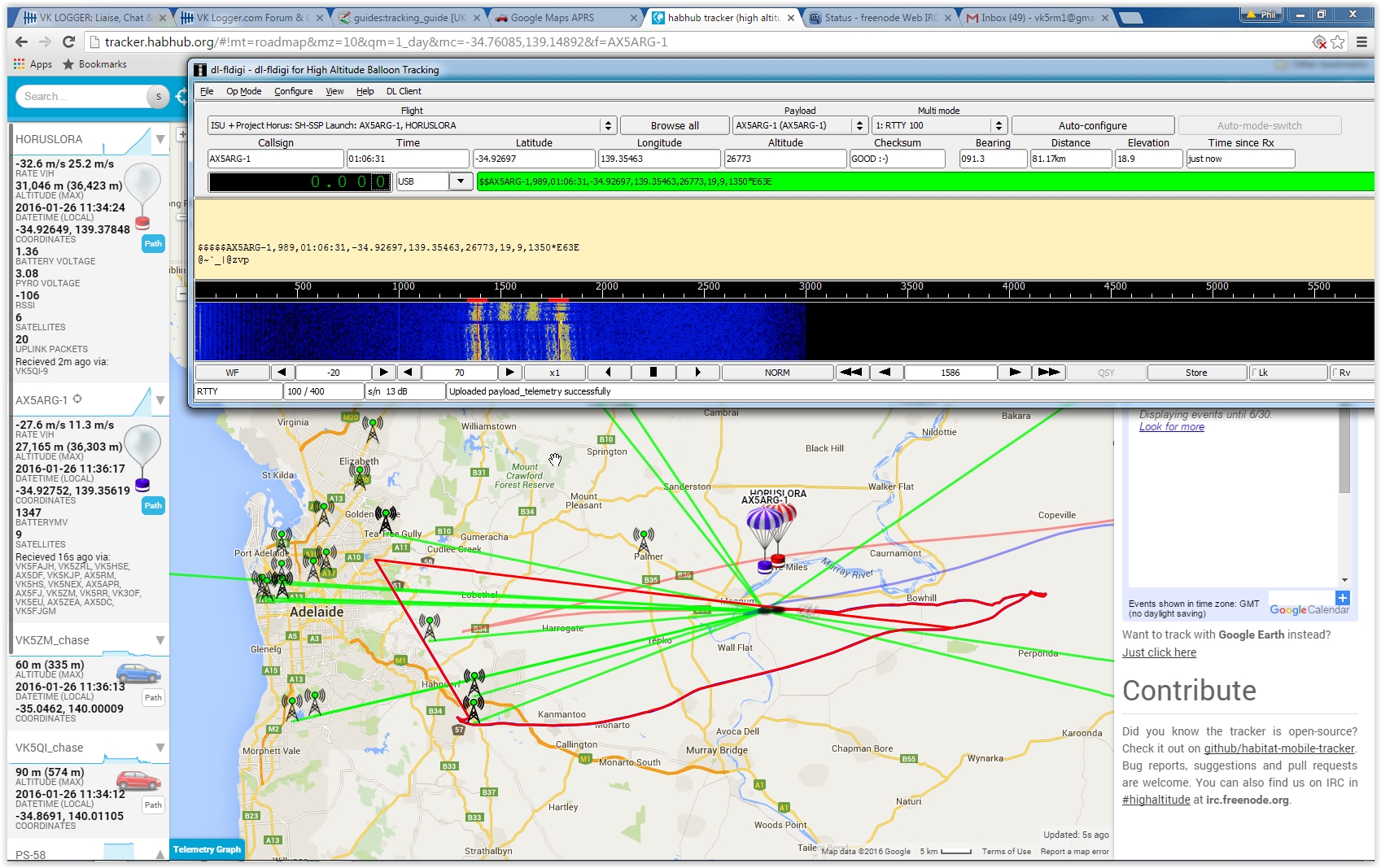Open the USB sideband dropdown arrow

[x=461, y=181]
